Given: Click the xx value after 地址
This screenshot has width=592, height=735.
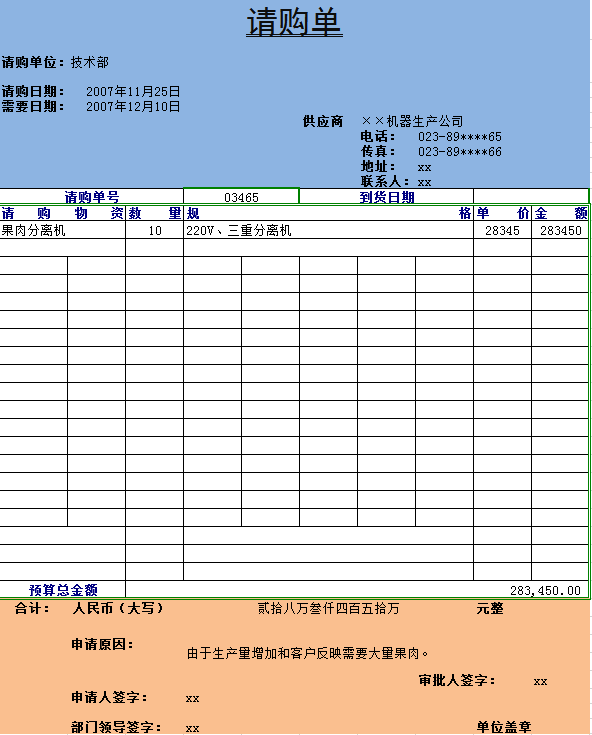Looking at the screenshot, I should [x=424, y=167].
